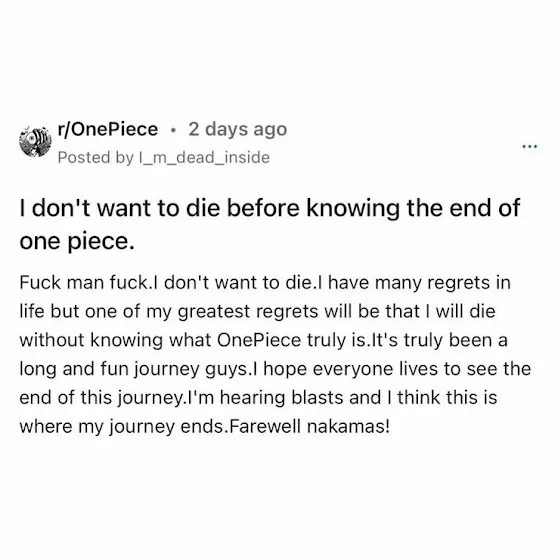Click the word 'knowing' in the post title
The height and width of the screenshot is (560, 560).
(x=353, y=209)
